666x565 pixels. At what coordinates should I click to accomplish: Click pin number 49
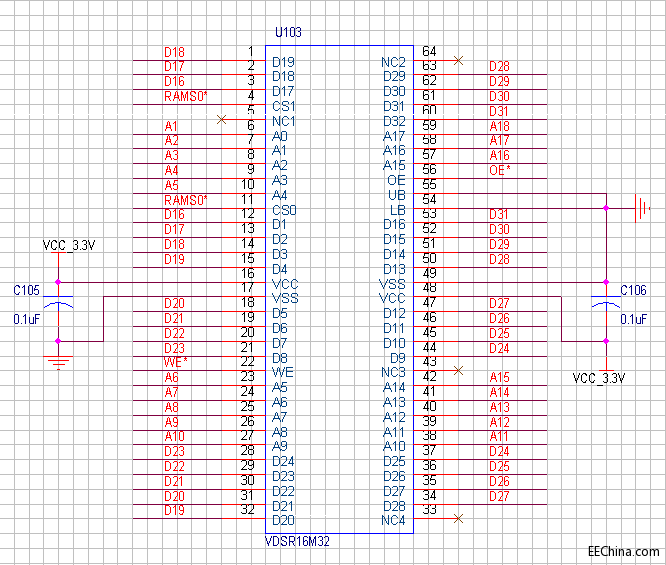coord(429,273)
